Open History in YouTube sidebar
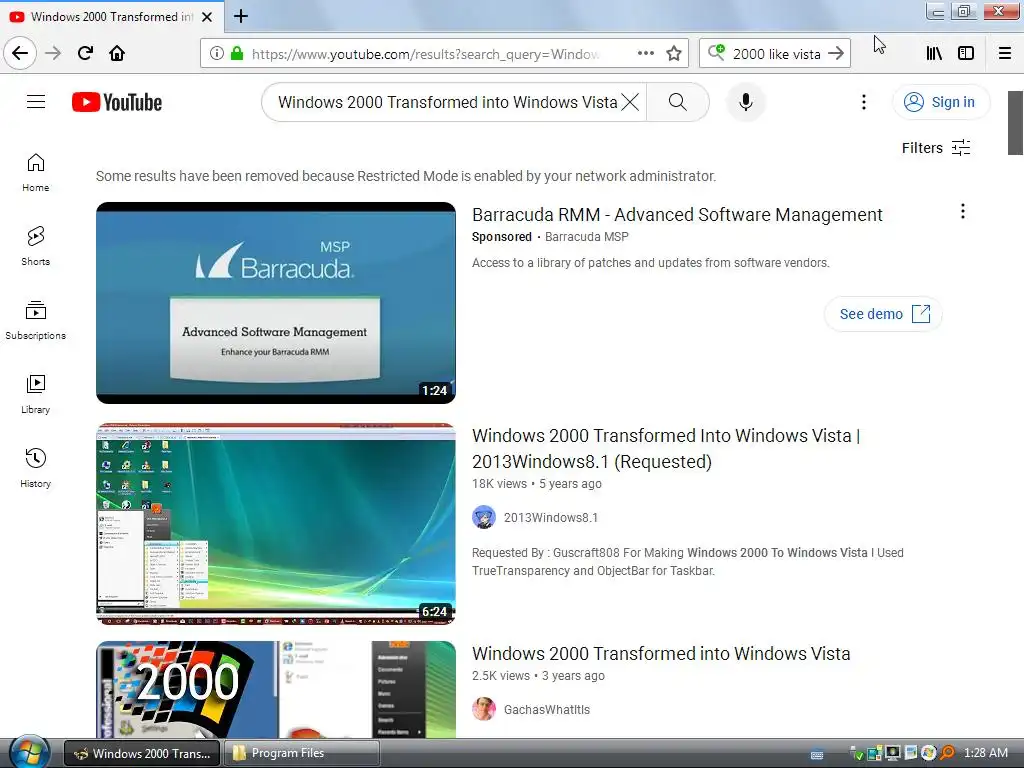 click(x=35, y=468)
